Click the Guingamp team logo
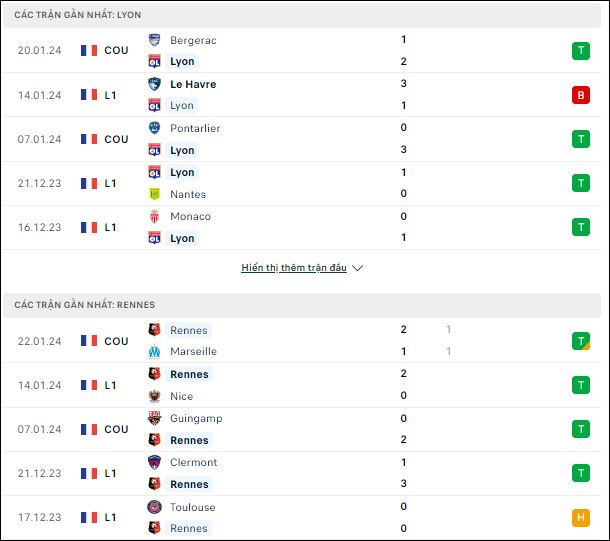Image resolution: width=610 pixels, height=541 pixels. coord(154,418)
